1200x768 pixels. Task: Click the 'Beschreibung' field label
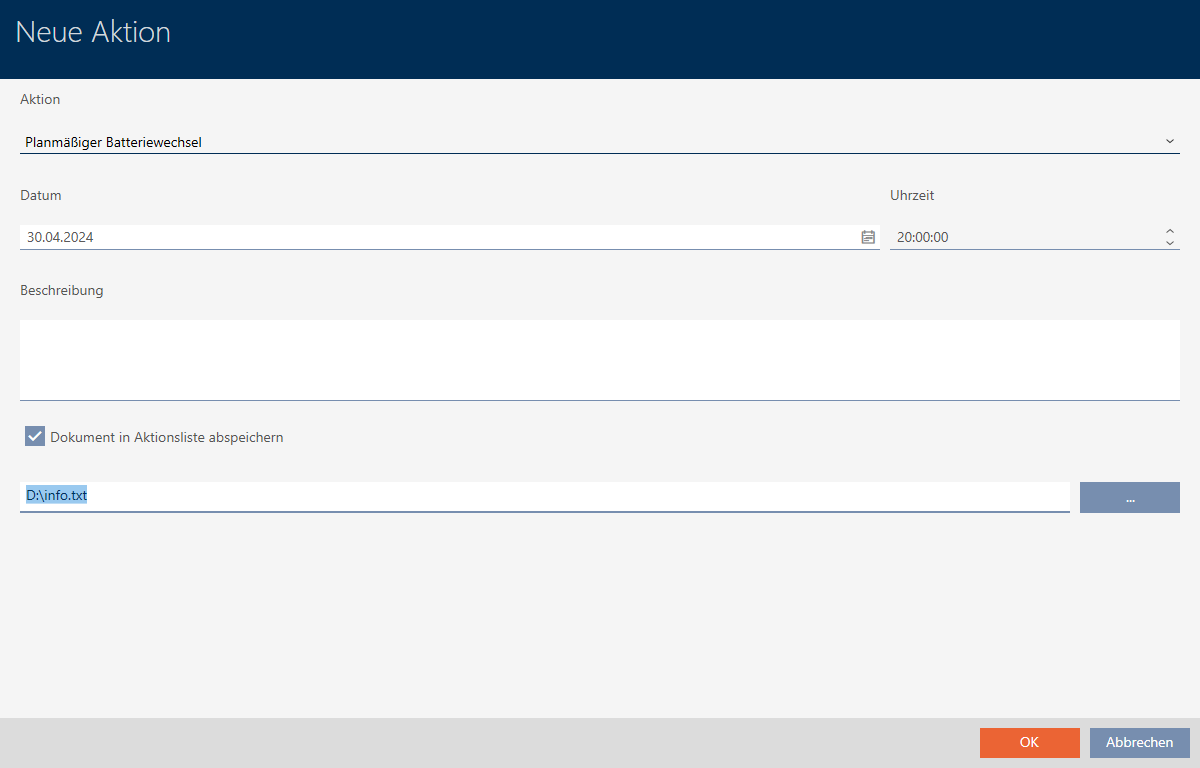coord(62,291)
